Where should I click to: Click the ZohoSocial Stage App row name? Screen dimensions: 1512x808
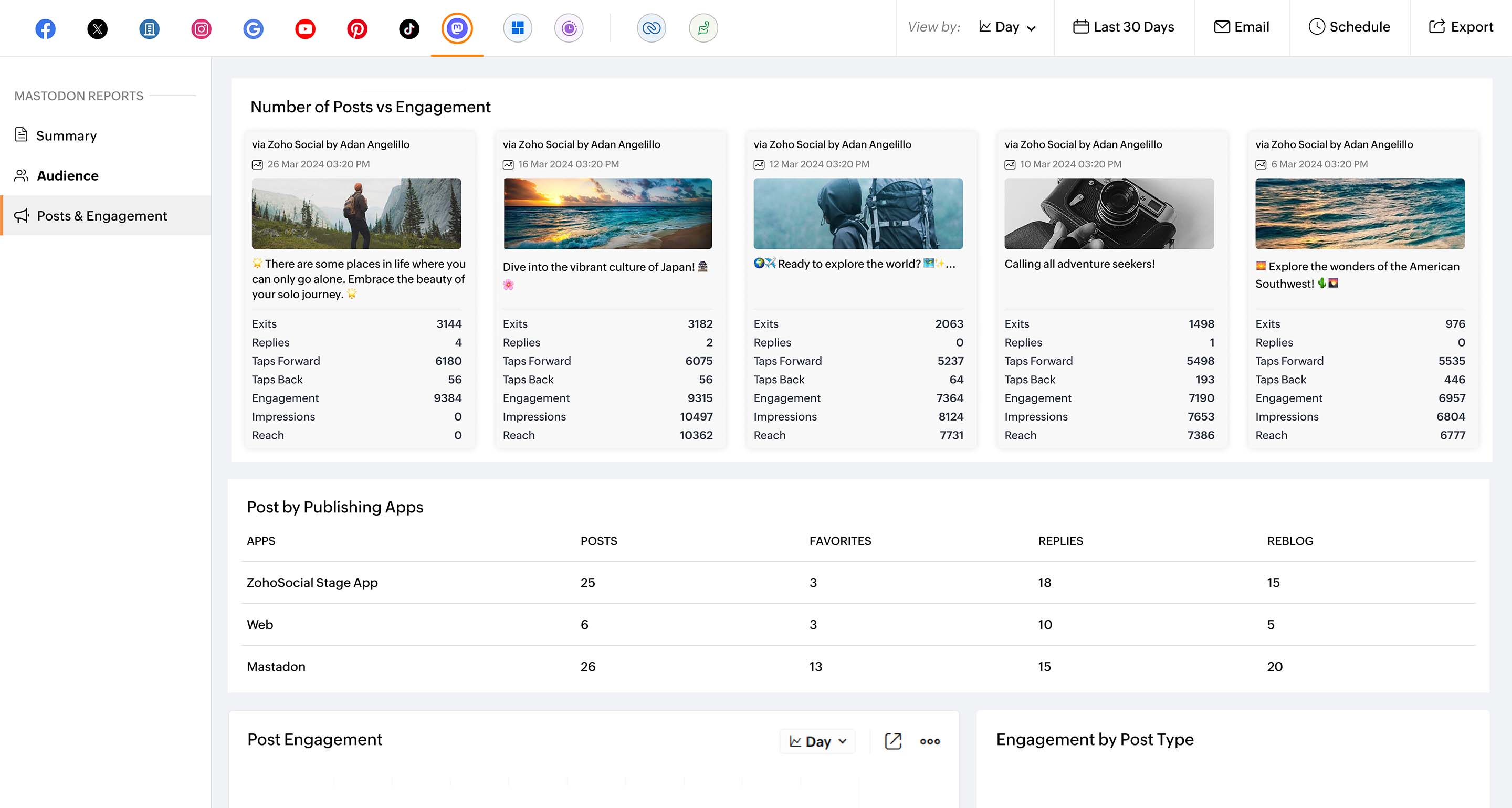point(312,583)
